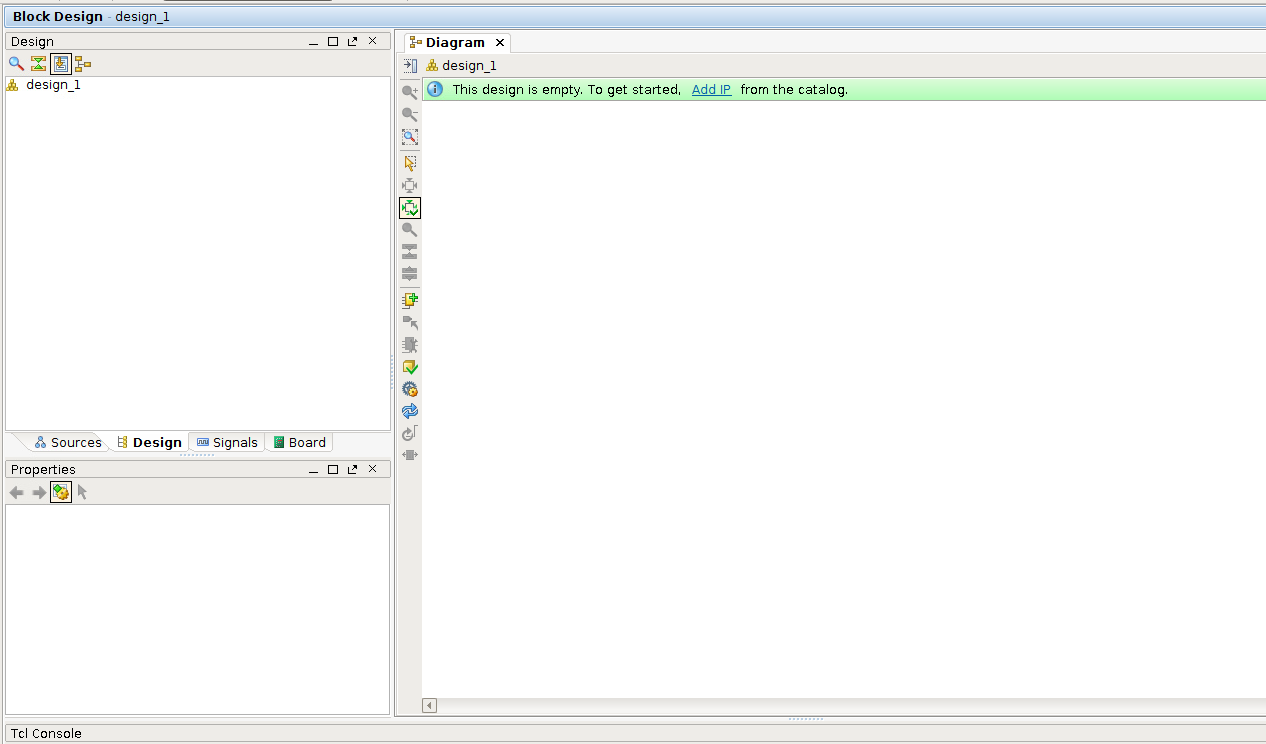Click the blue refresh arrows icon
Screen dimensions: 1266x744
410,411
